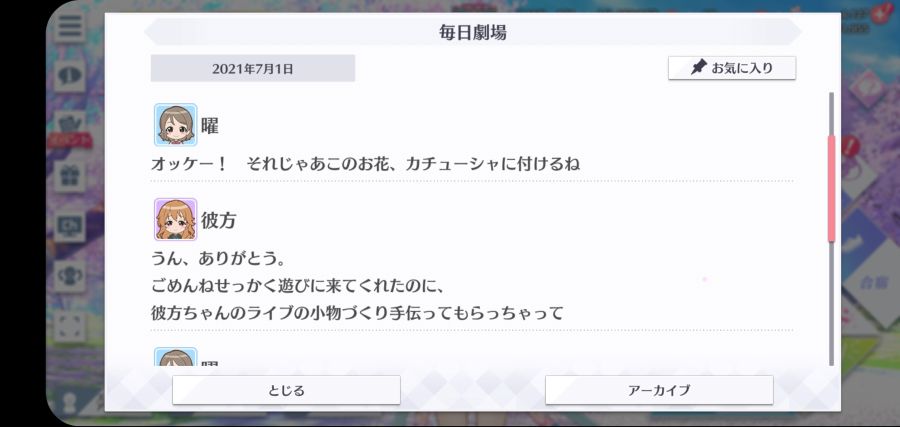Open the アーカイブ button

(x=659, y=390)
